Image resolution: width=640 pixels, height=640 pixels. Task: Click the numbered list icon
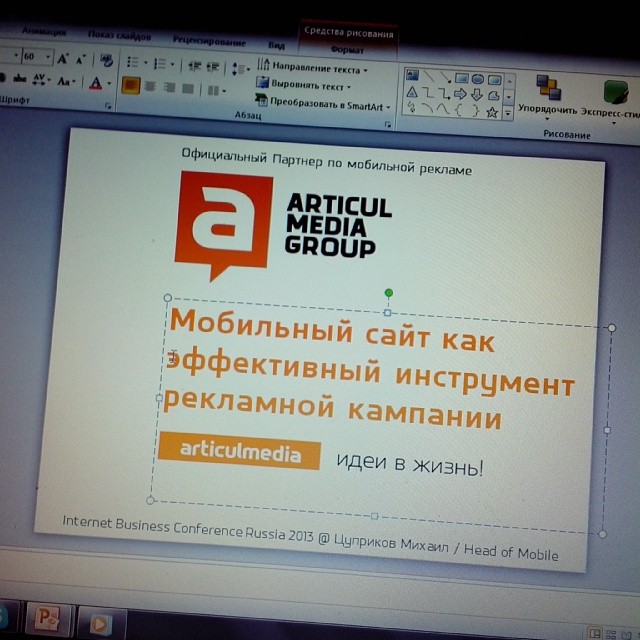[x=160, y=64]
